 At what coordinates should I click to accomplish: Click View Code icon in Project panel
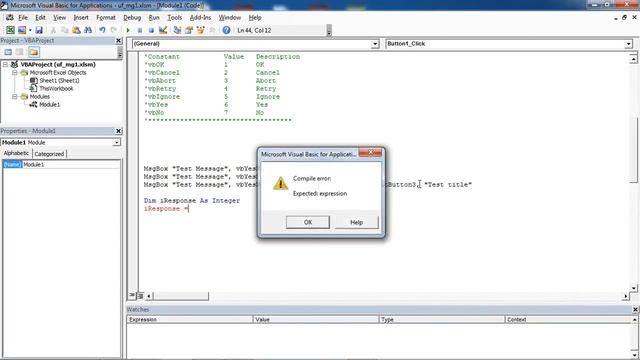(8, 52)
